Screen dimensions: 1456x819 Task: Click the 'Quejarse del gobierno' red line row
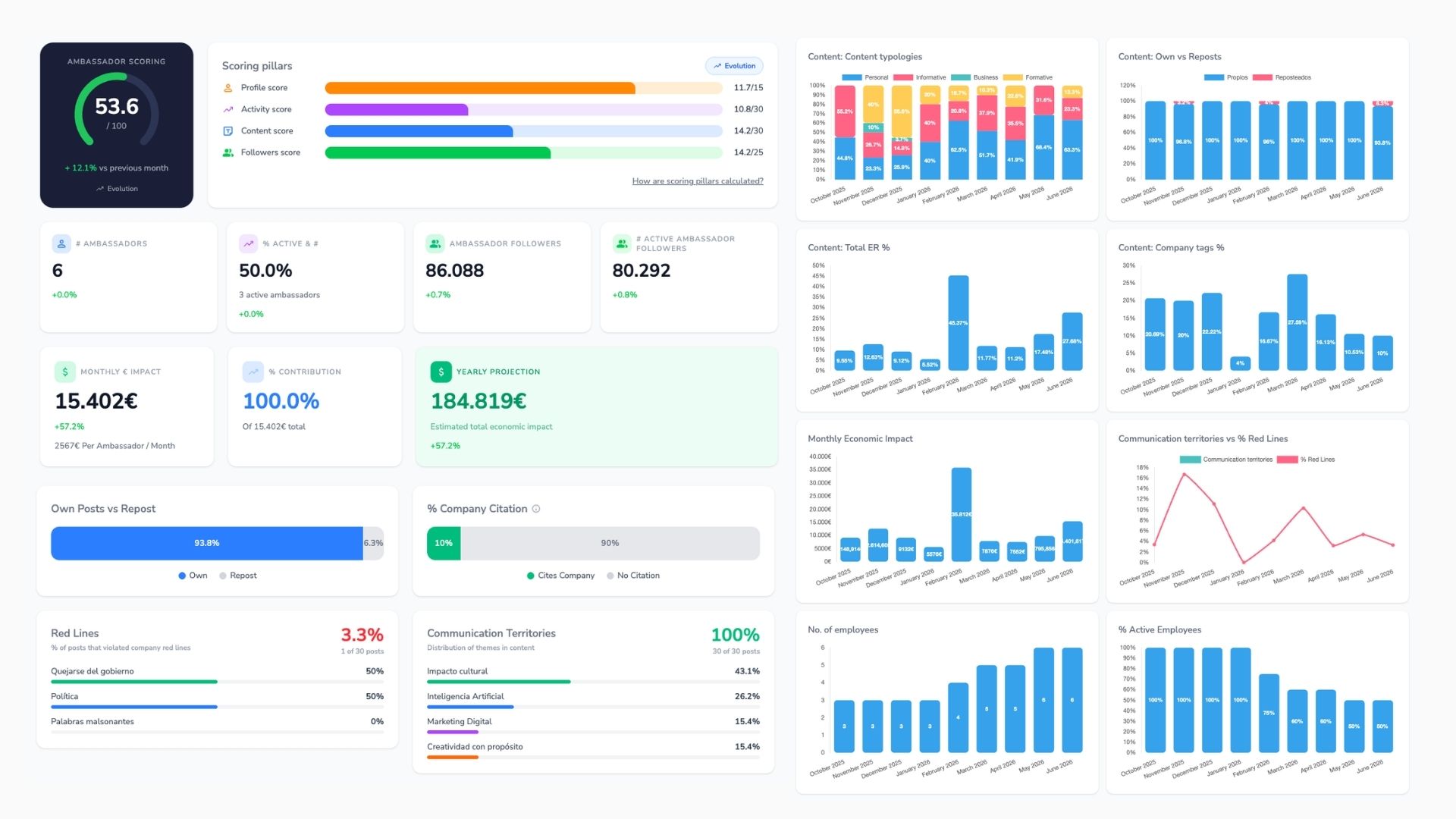click(218, 676)
